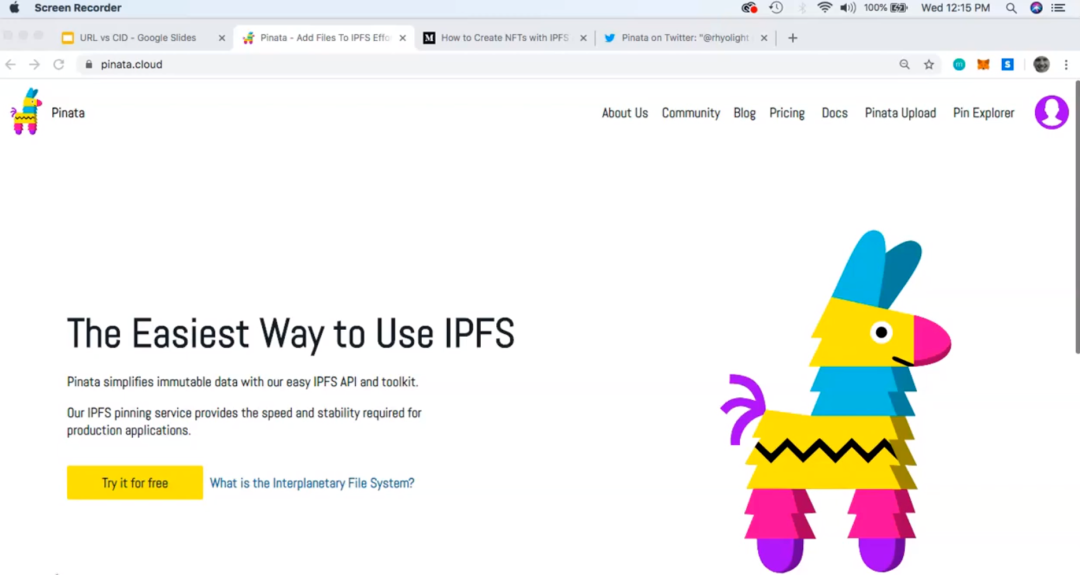1080x575 pixels.
Task: Click the screen recording status icon
Action: tap(749, 8)
